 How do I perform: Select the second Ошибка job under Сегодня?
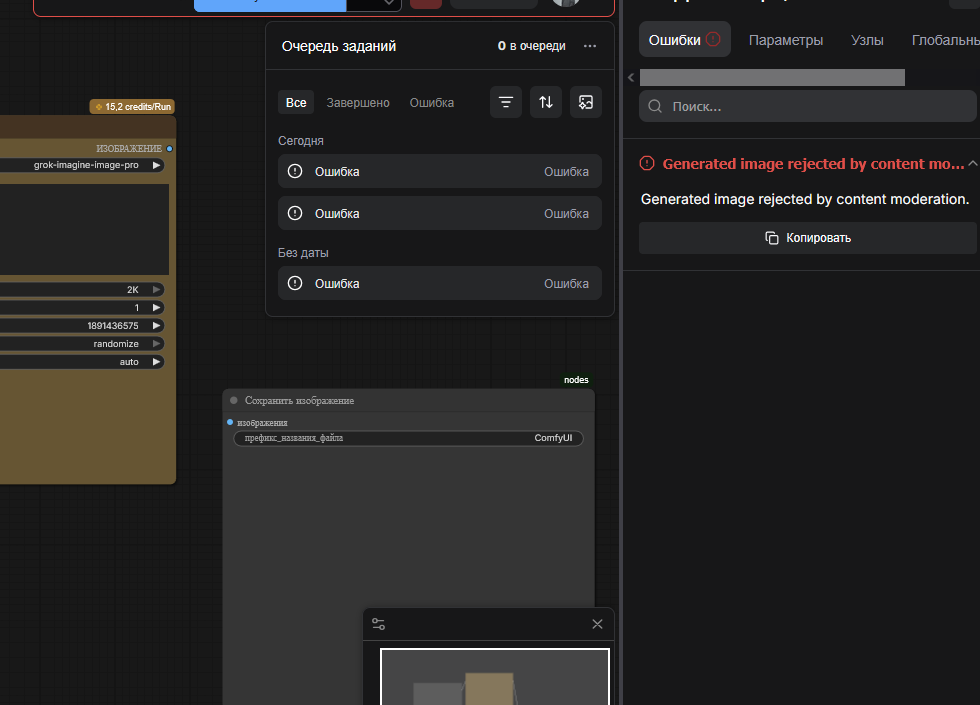point(439,213)
